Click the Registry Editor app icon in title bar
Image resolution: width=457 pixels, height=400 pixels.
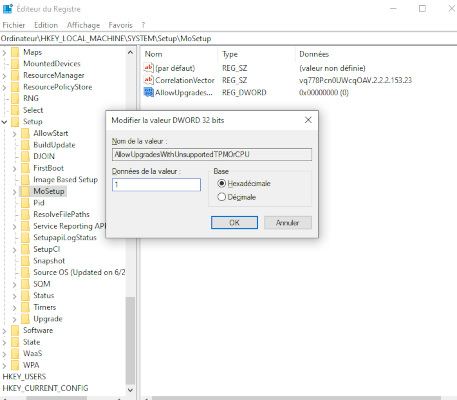coord(7,9)
